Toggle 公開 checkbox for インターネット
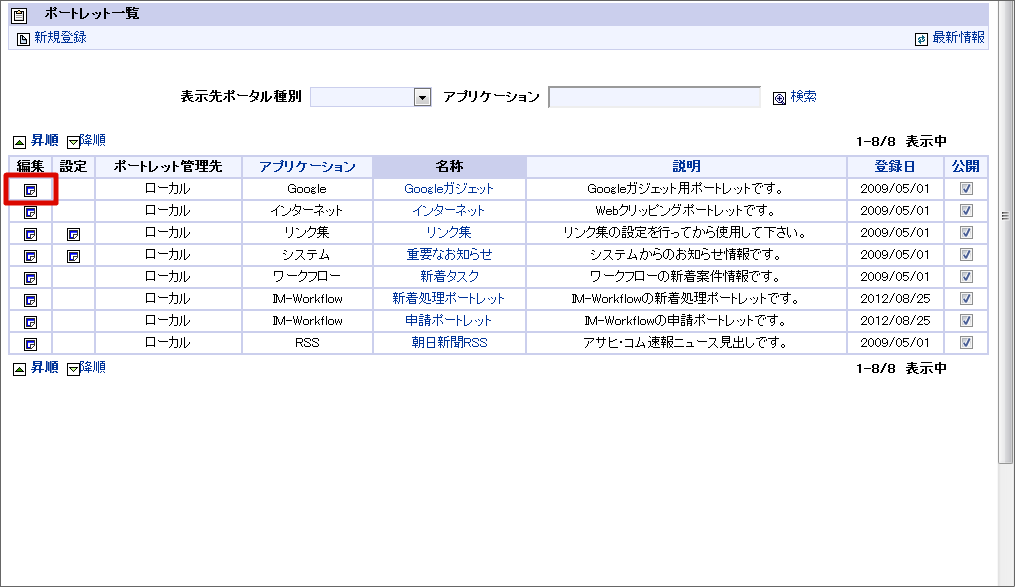The width and height of the screenshot is (1015, 587). (x=966, y=210)
